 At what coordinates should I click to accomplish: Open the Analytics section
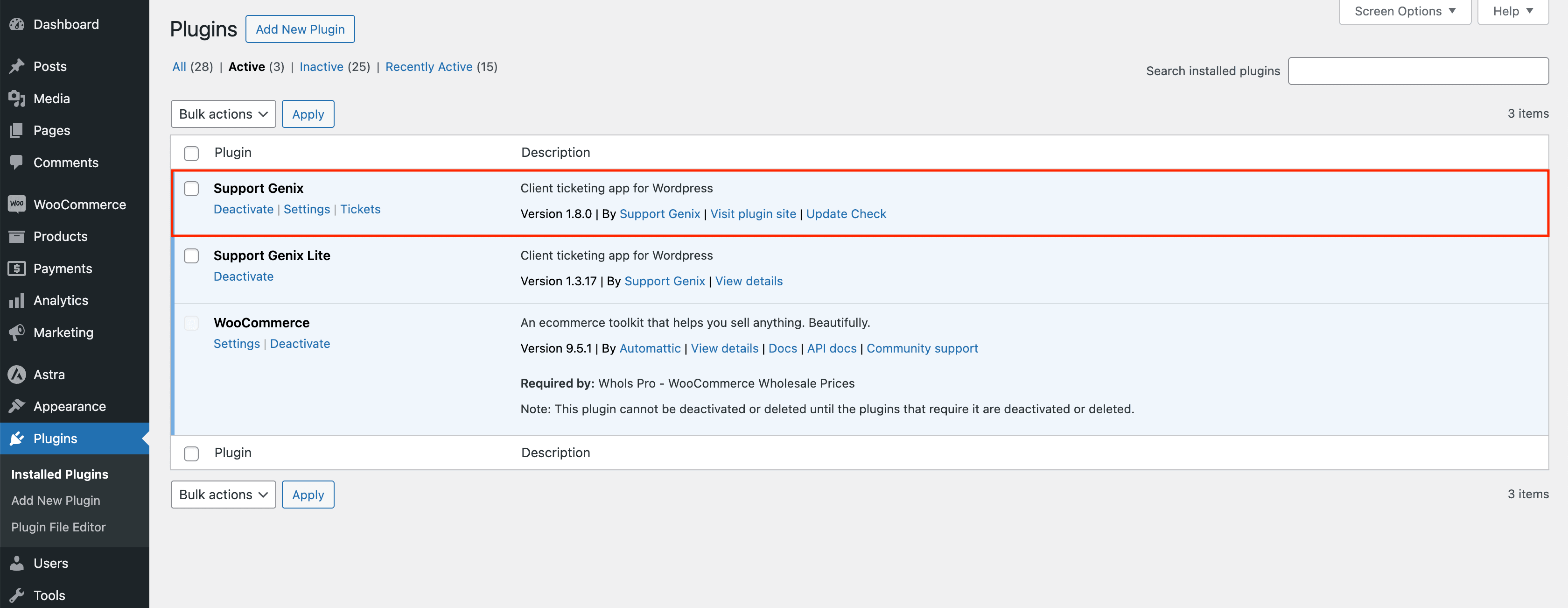pos(16,300)
